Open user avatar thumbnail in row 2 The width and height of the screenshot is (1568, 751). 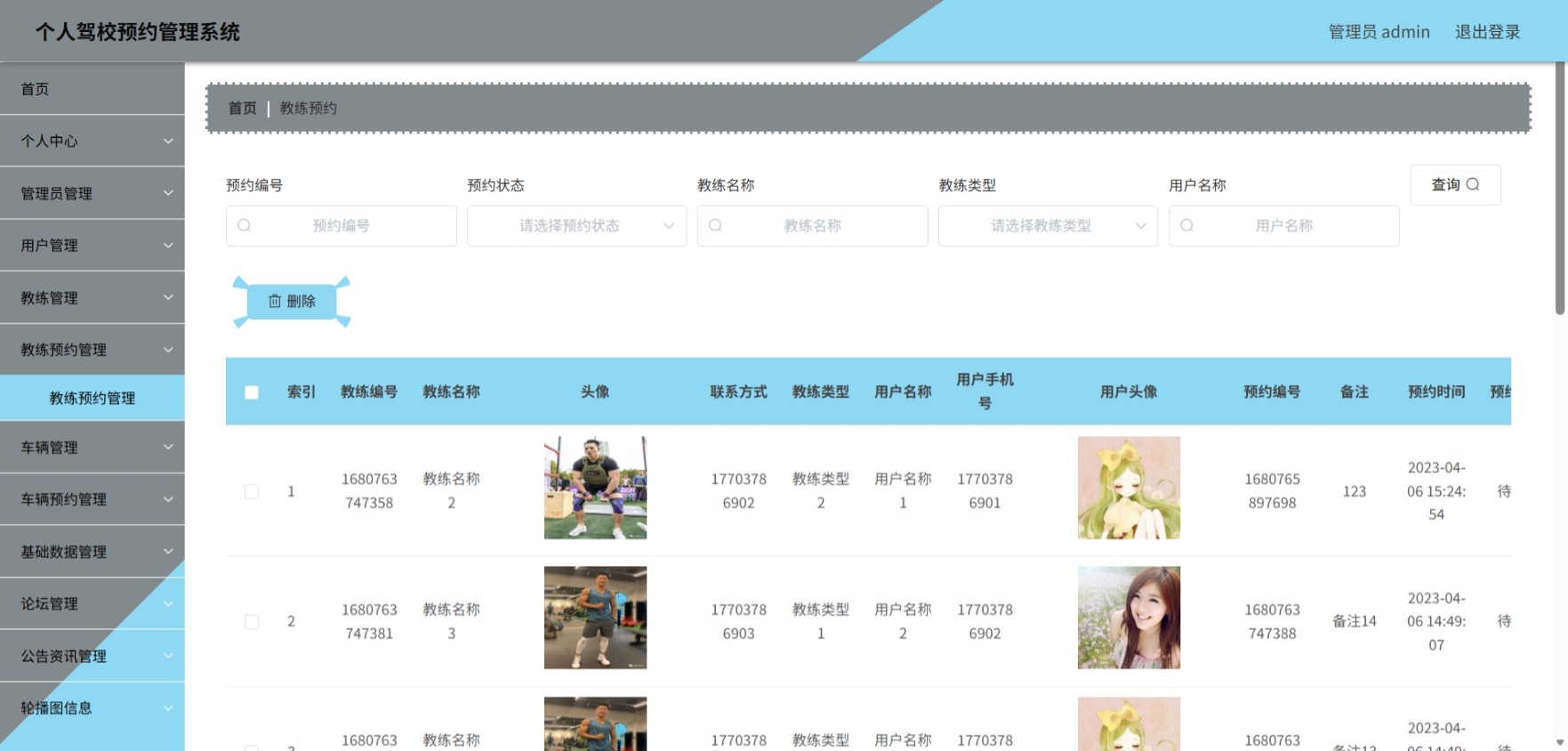point(1129,618)
